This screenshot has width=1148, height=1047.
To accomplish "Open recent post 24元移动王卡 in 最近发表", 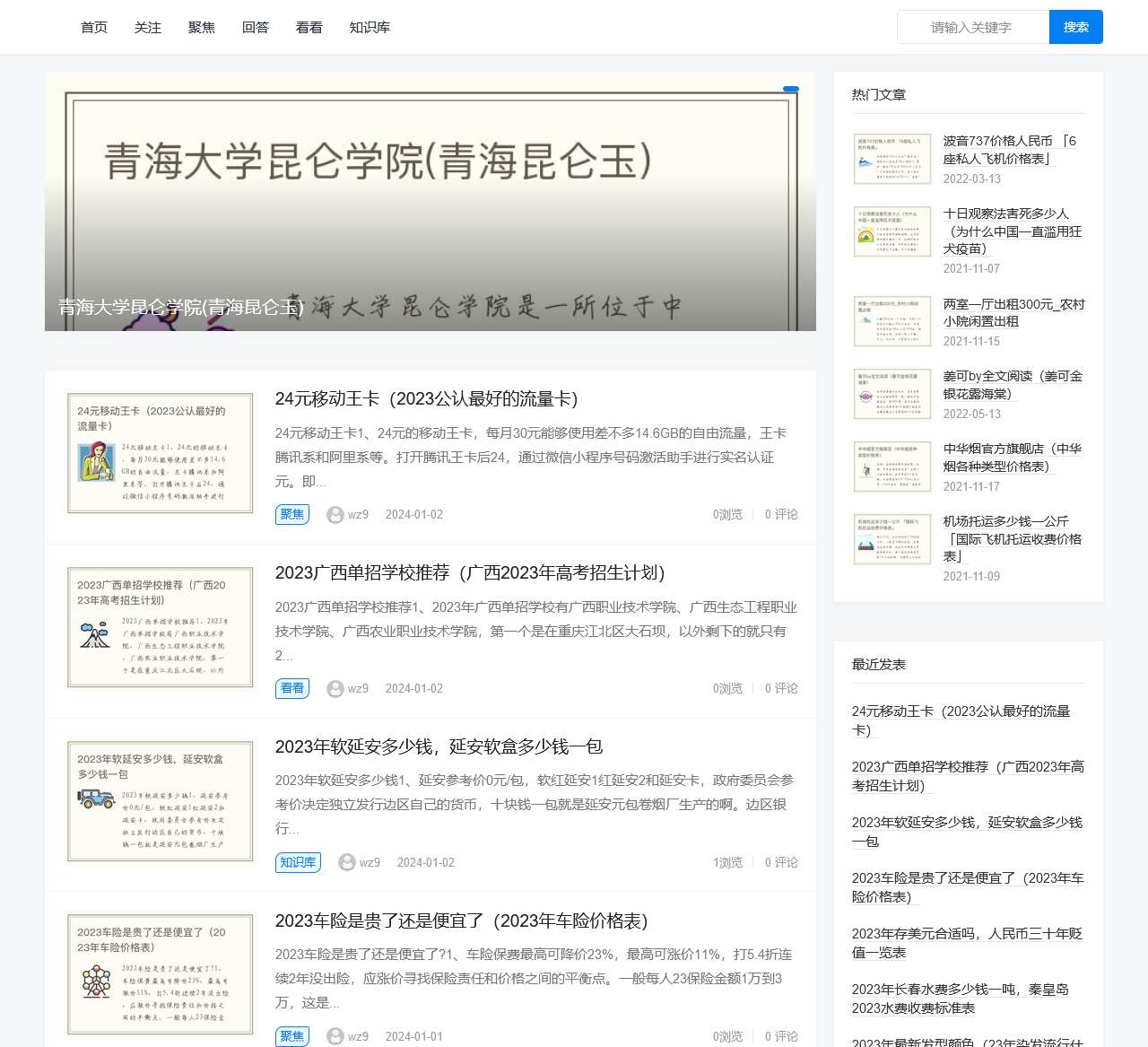I will point(961,720).
